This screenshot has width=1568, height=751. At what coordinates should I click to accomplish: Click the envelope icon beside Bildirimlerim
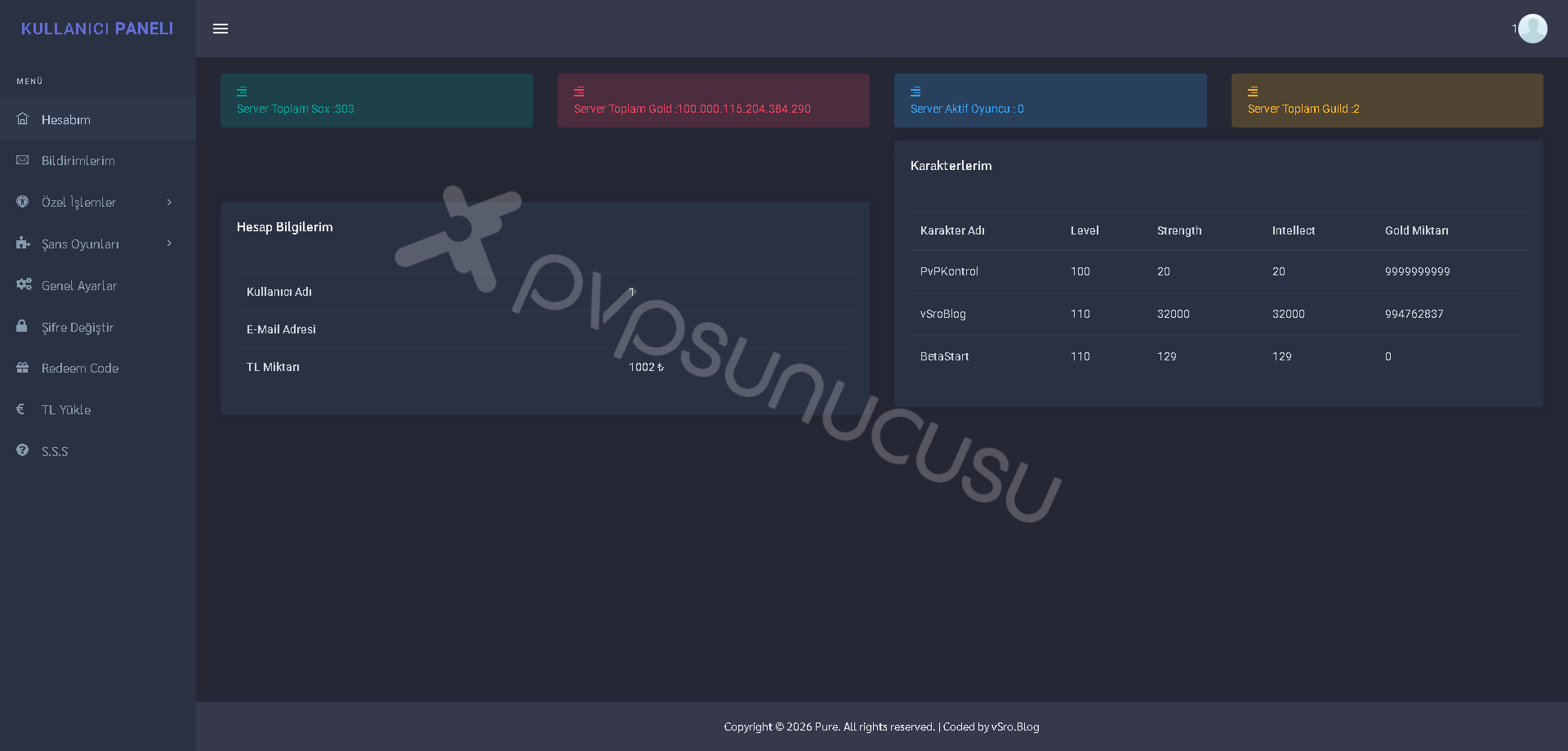click(x=23, y=160)
